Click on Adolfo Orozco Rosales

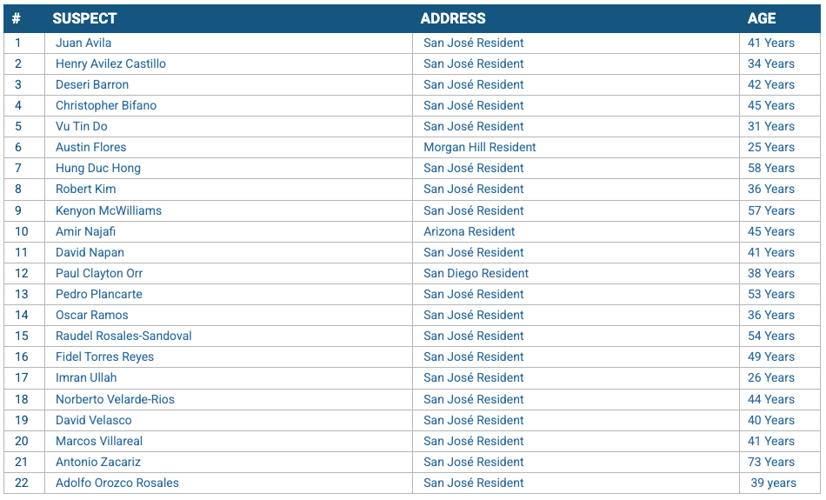[x=117, y=483]
